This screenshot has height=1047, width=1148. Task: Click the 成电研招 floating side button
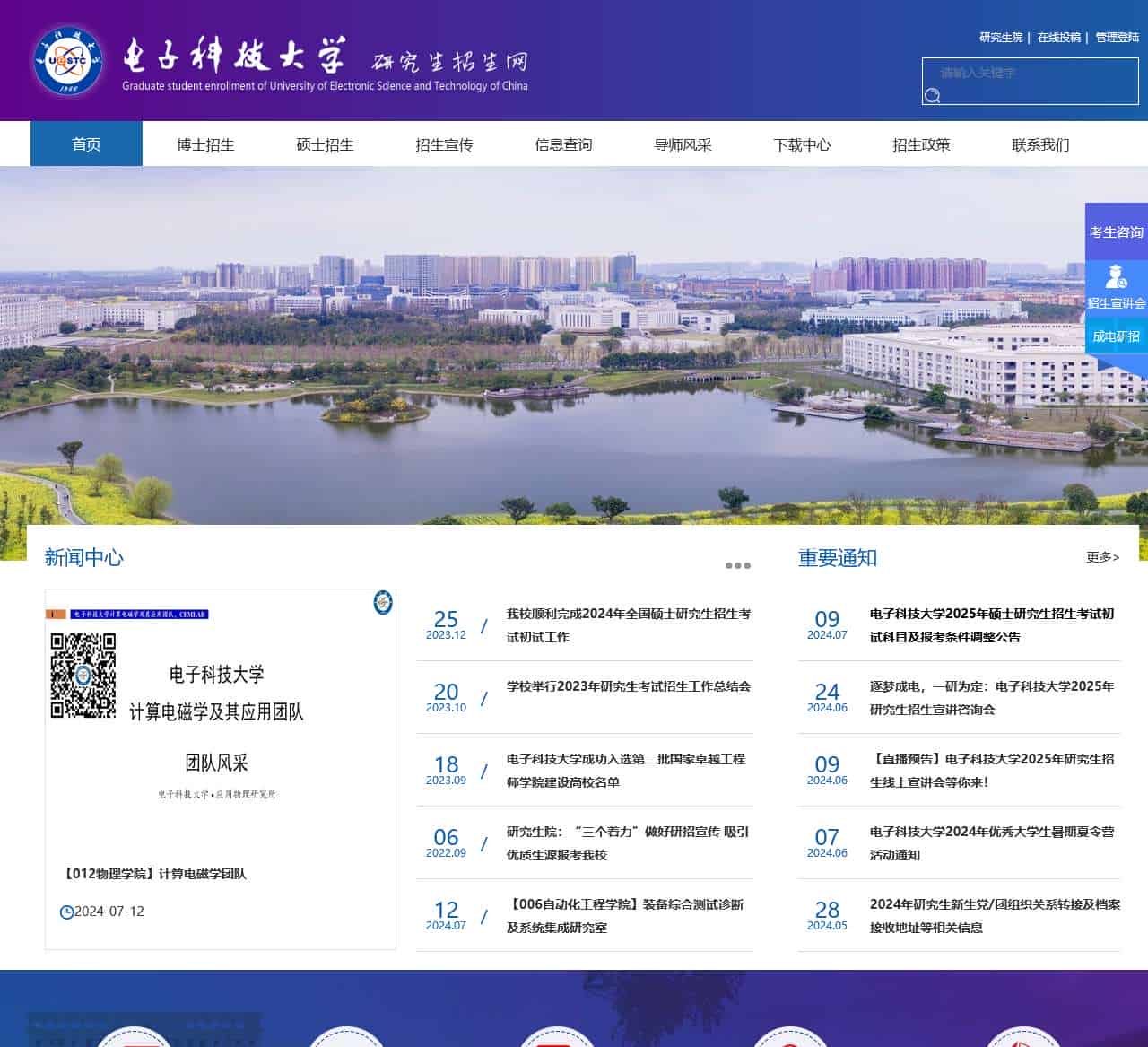coord(1117,336)
